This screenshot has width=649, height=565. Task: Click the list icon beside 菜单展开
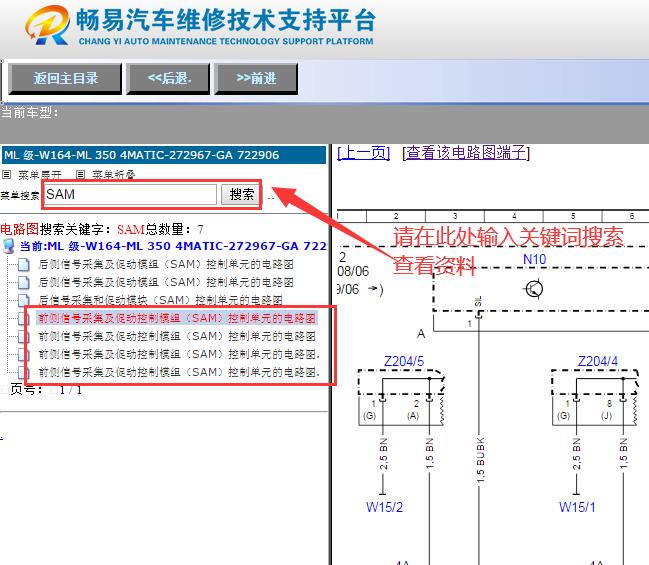coord(6,174)
